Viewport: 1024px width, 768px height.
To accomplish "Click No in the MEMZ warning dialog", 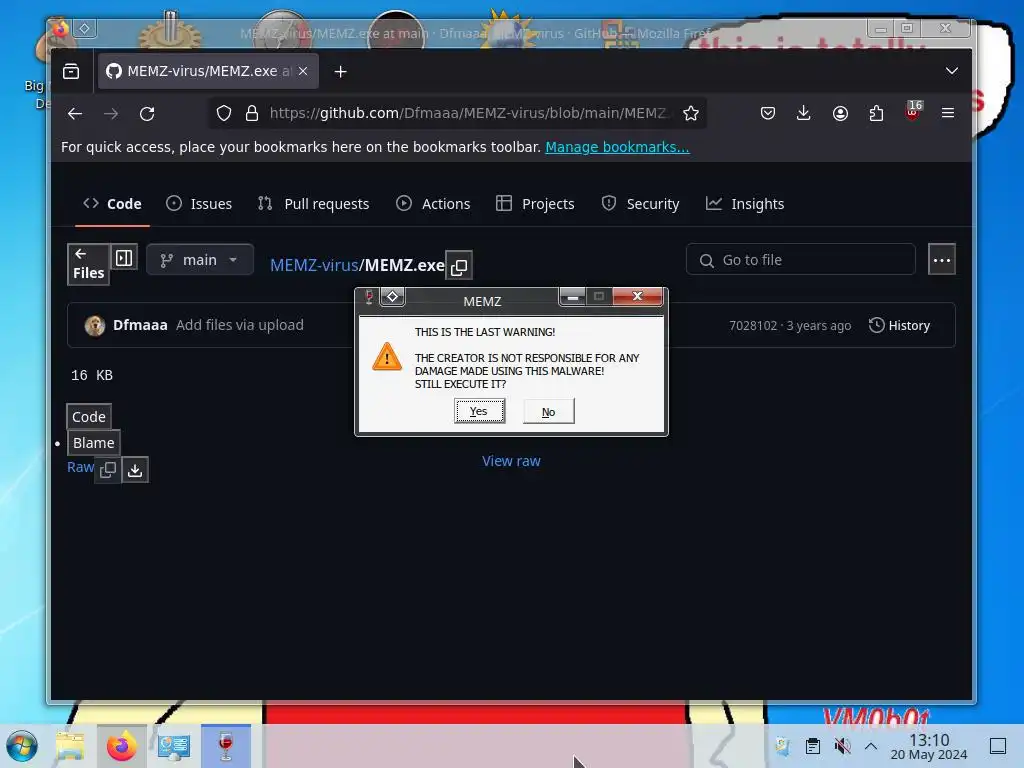I will click(x=549, y=411).
